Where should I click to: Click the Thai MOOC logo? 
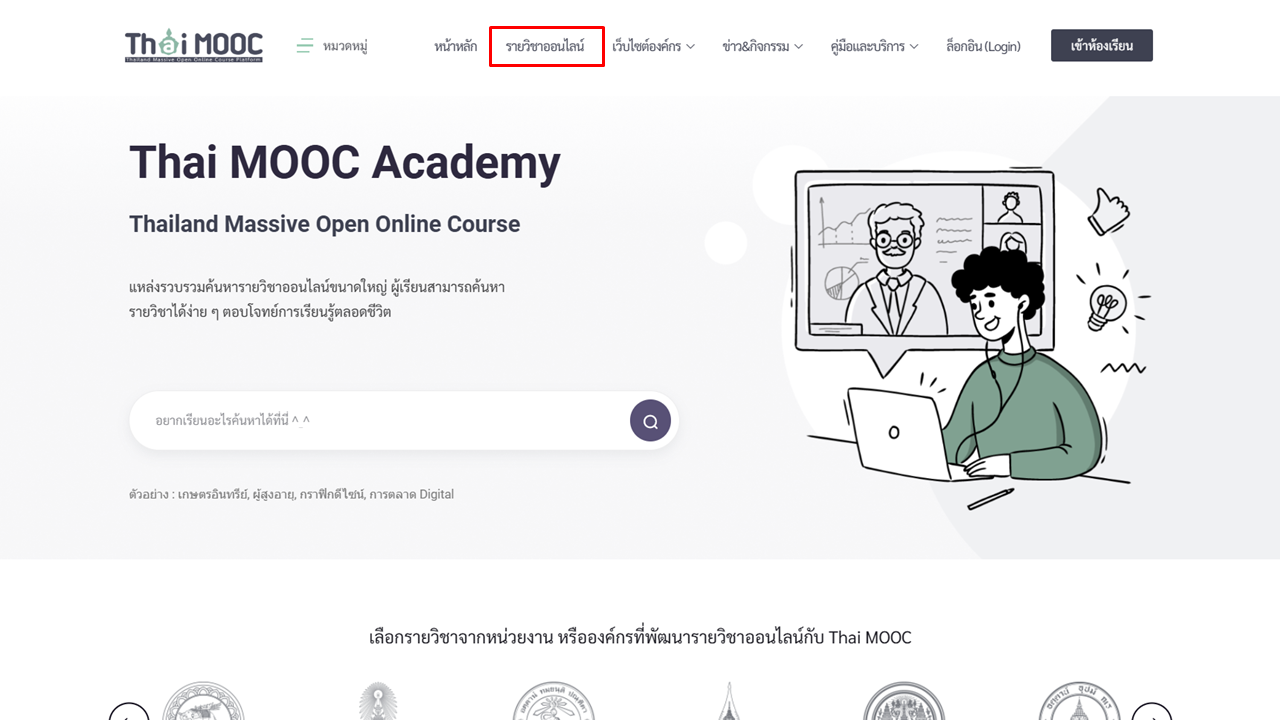(194, 46)
